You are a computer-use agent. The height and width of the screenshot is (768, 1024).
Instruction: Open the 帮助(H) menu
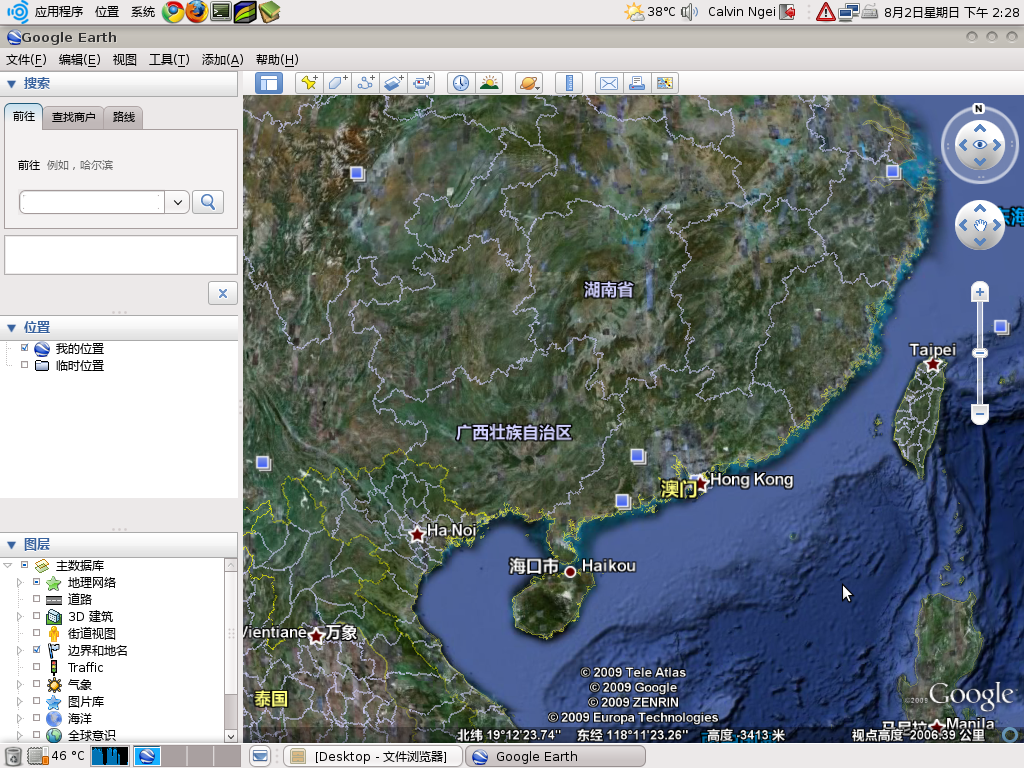277,60
